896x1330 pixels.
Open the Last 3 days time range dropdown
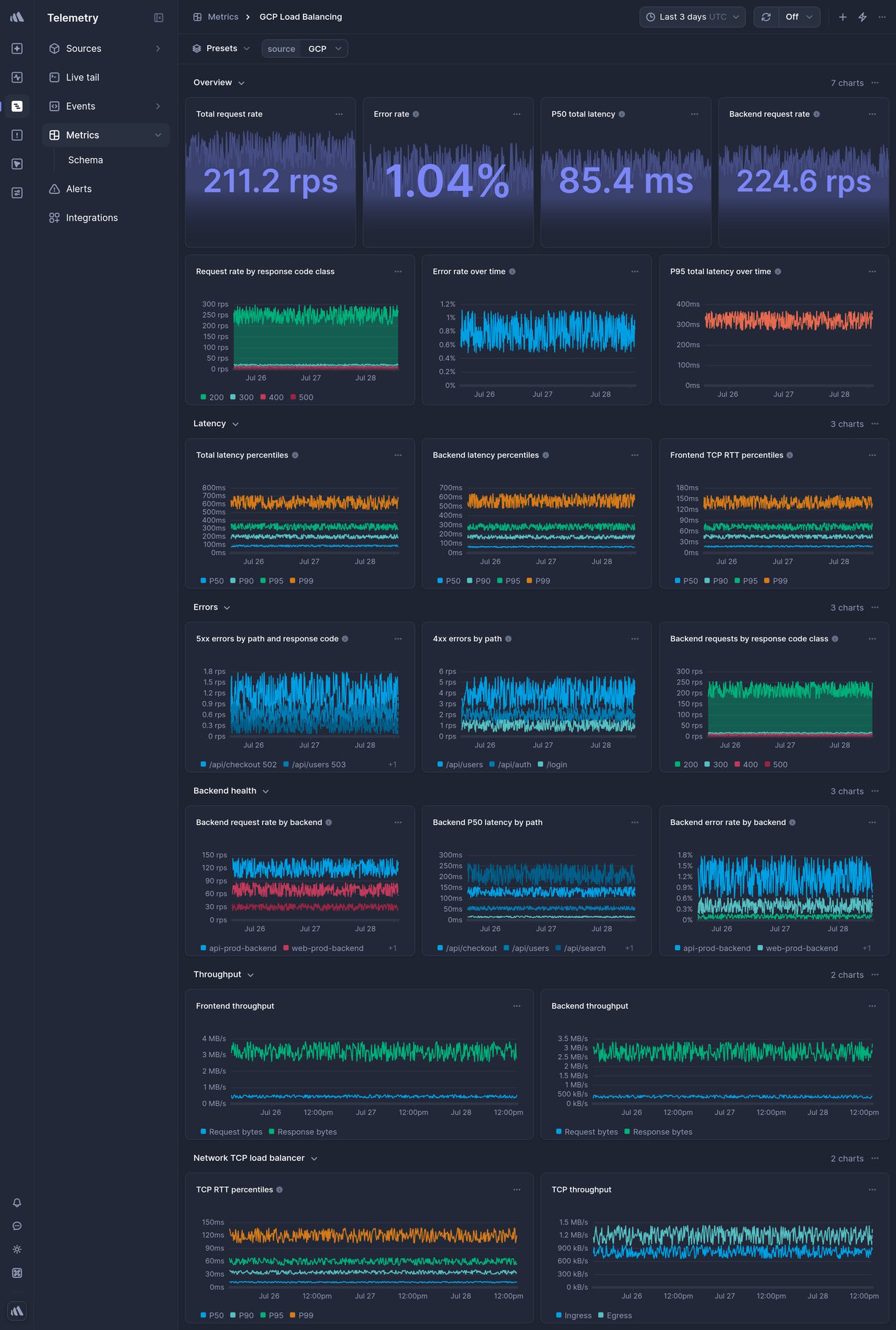click(x=692, y=17)
